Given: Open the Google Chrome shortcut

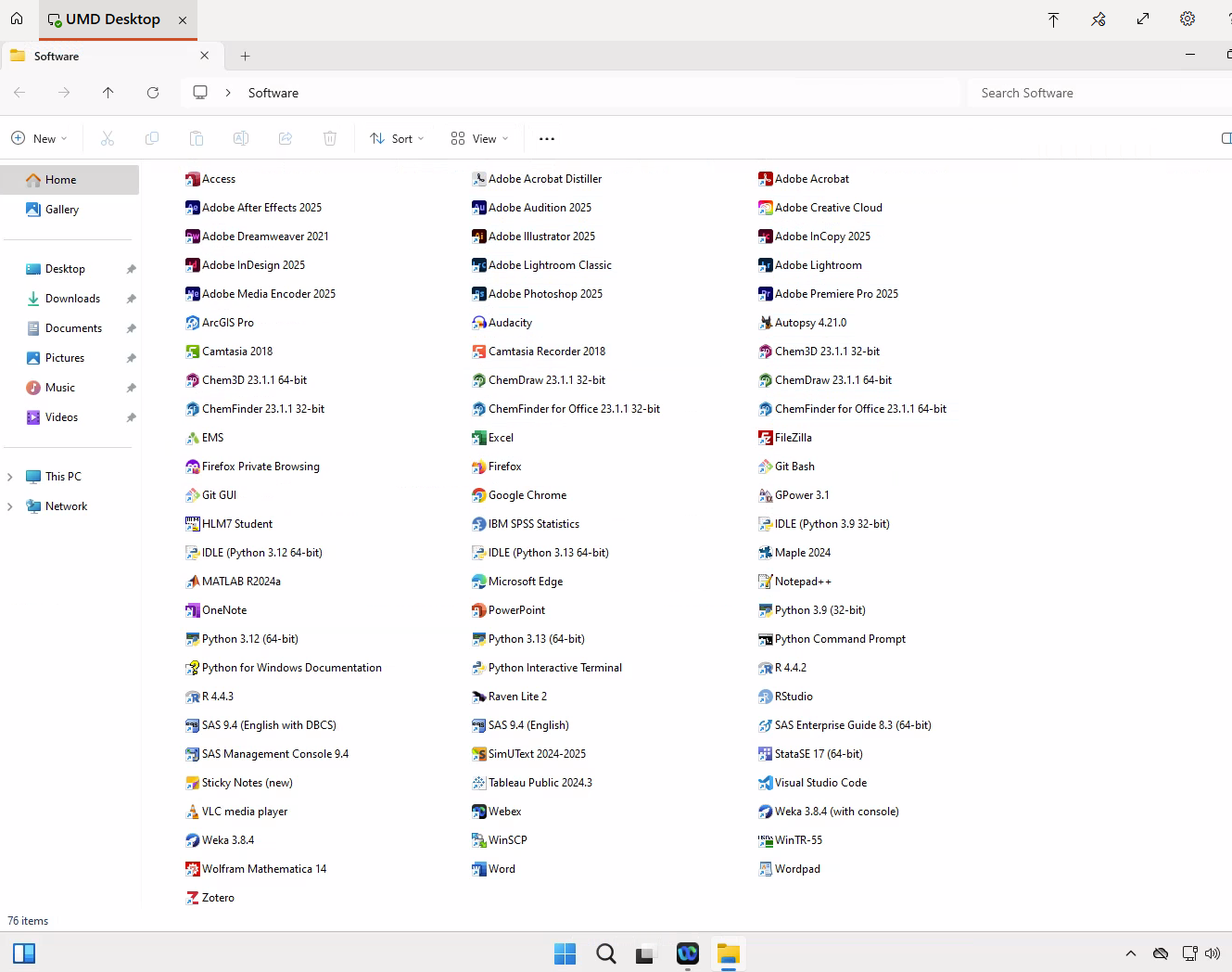Looking at the screenshot, I should (519, 495).
